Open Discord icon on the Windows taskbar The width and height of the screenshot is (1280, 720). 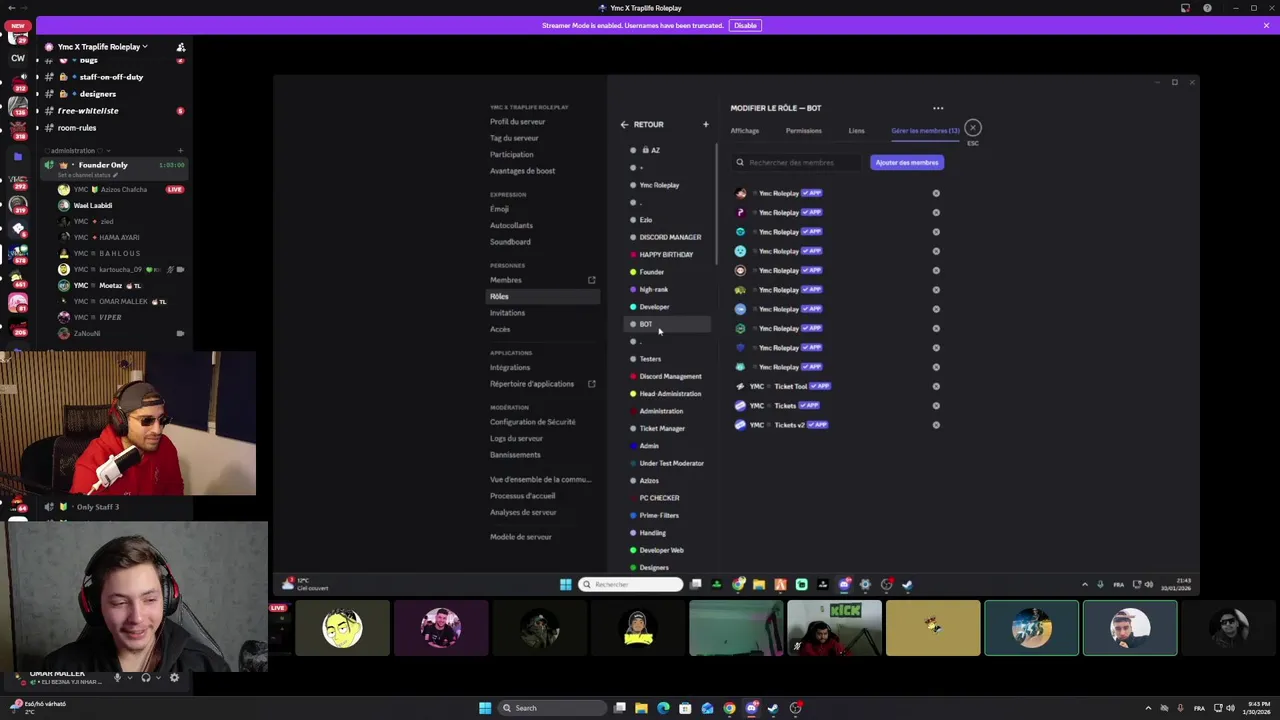coord(751,708)
